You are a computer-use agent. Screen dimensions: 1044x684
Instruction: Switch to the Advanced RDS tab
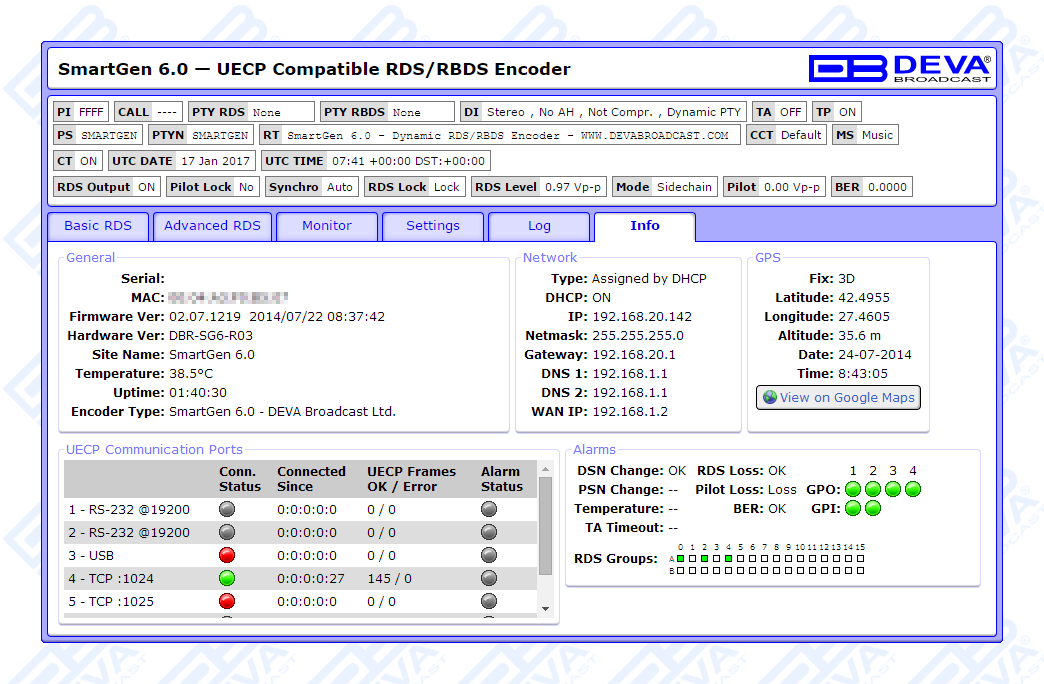[x=212, y=226]
